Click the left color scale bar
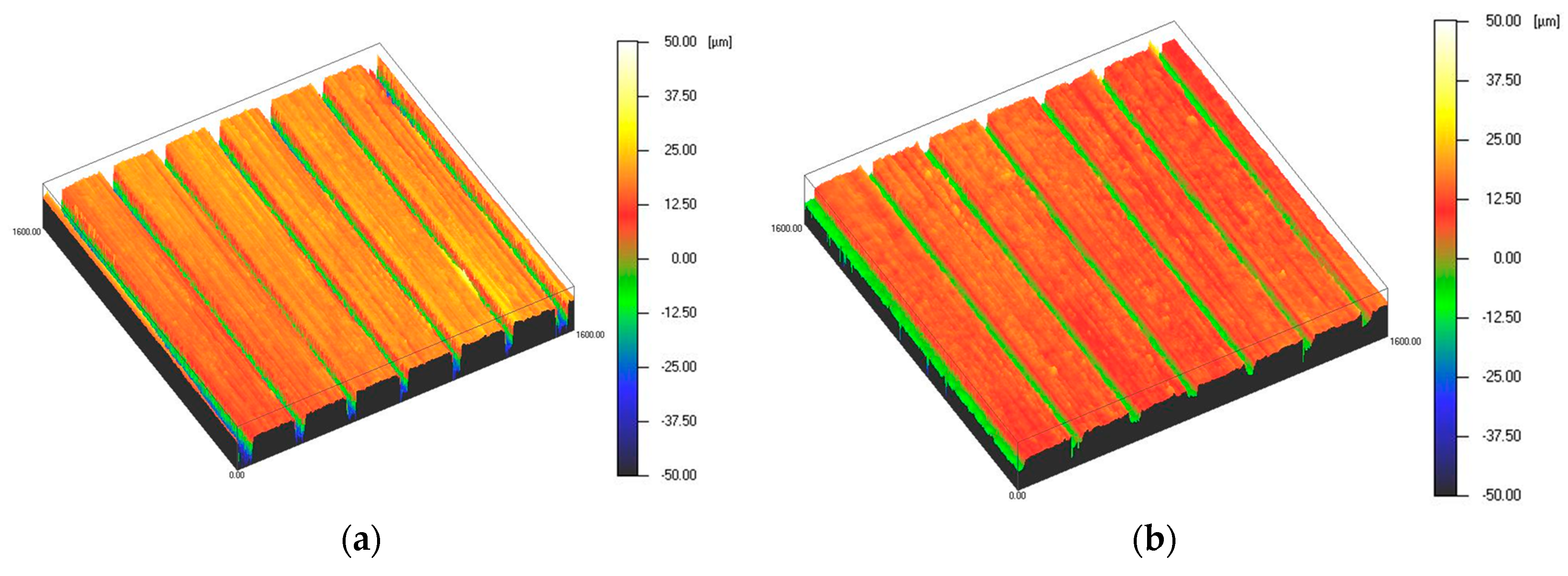 (627, 258)
